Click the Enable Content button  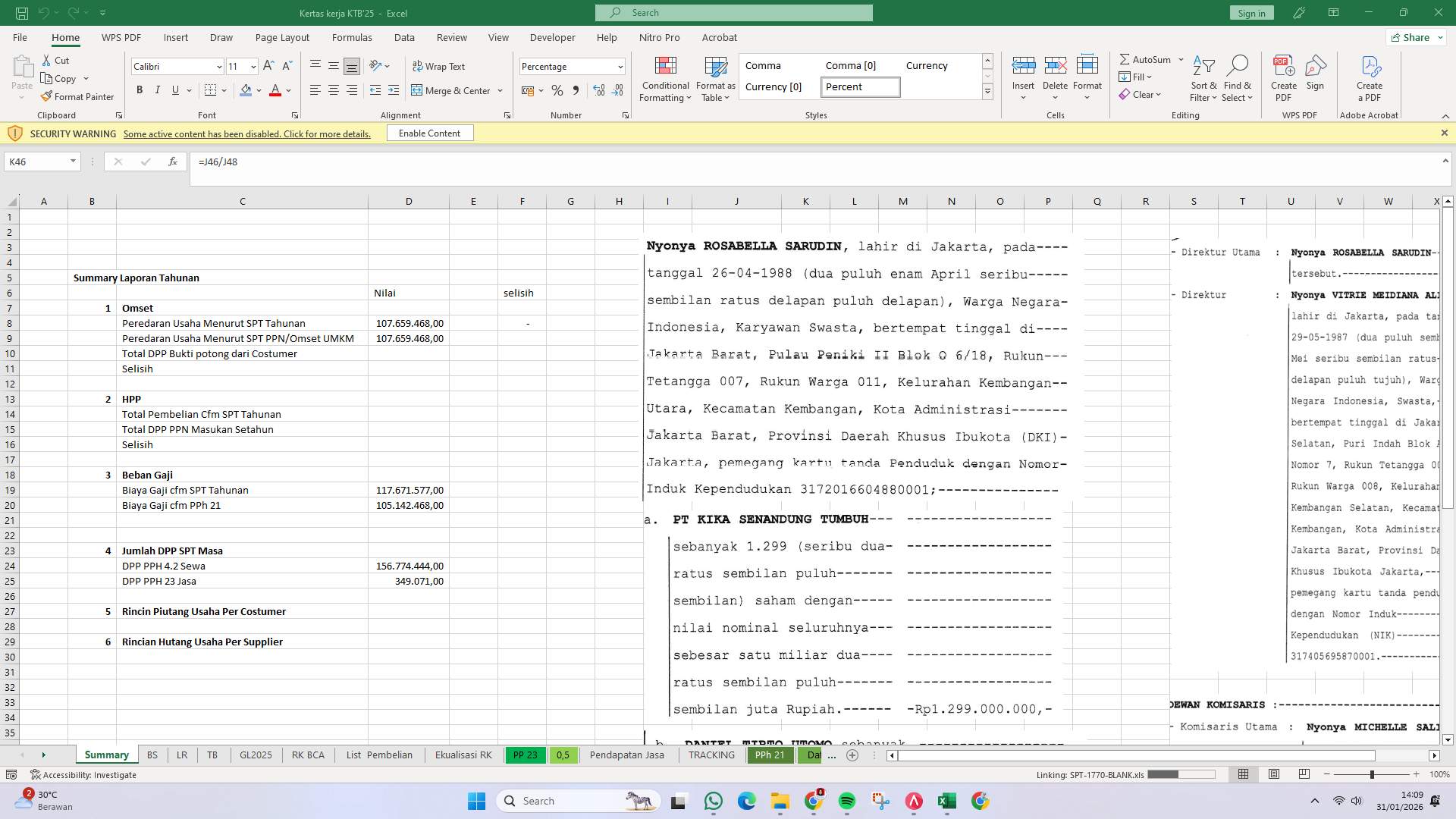tap(429, 133)
